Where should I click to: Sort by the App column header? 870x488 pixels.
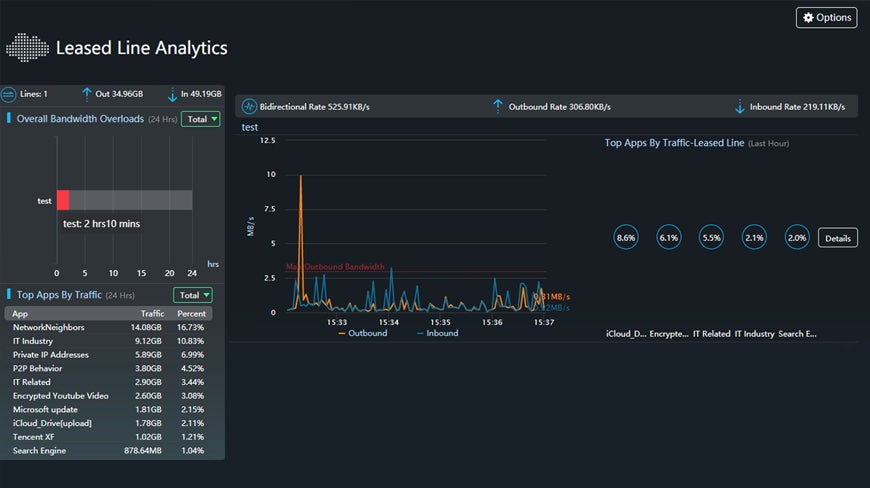click(20, 313)
